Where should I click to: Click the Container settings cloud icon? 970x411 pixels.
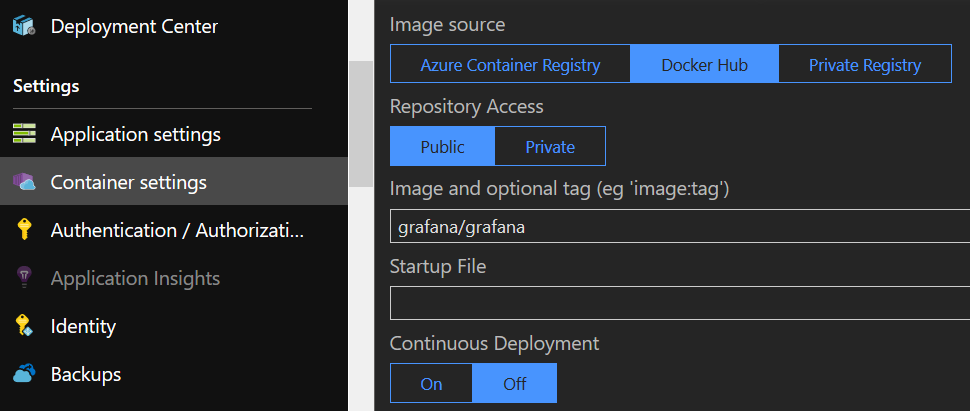pyautogui.click(x=24, y=182)
